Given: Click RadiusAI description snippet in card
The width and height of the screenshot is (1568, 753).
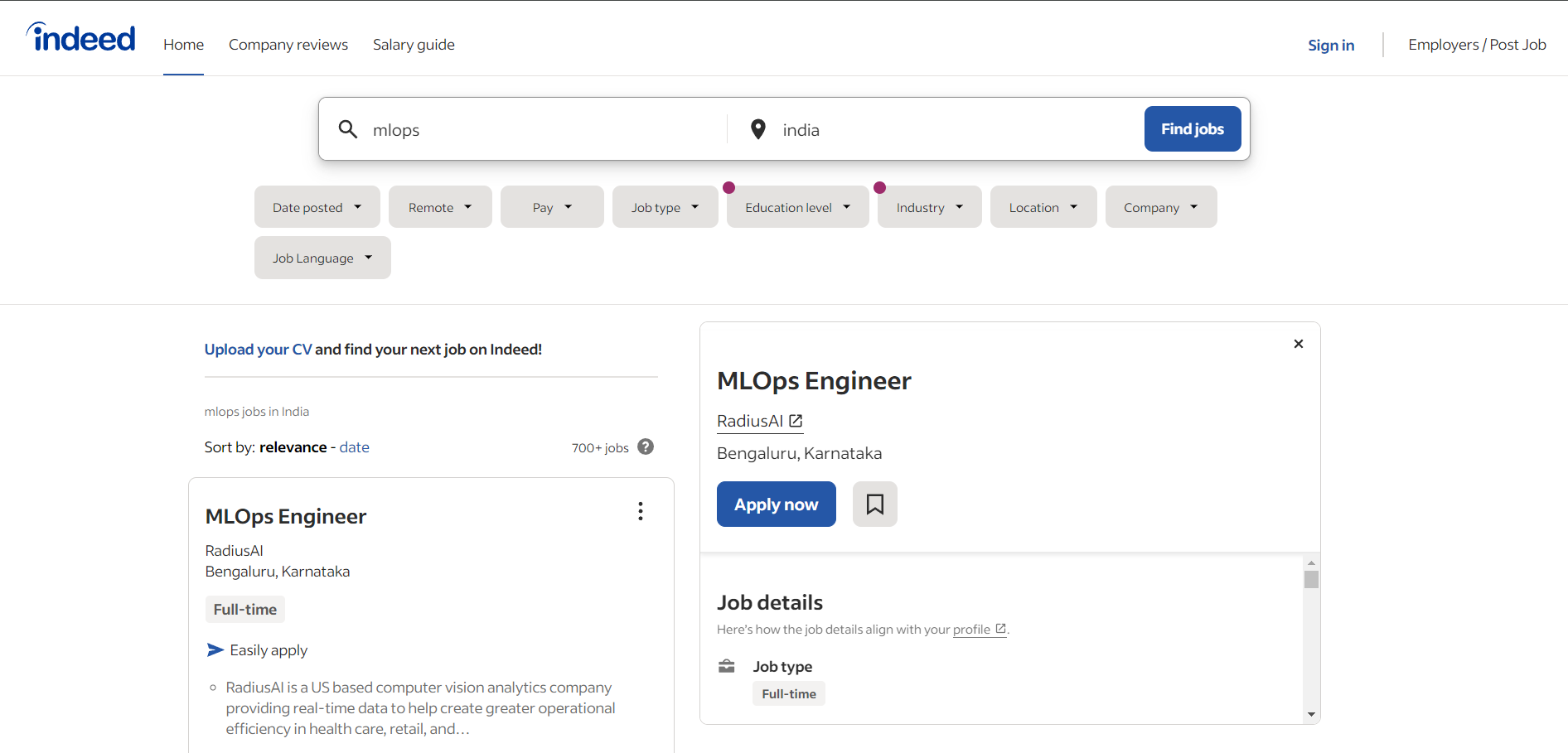Looking at the screenshot, I should tap(421, 708).
